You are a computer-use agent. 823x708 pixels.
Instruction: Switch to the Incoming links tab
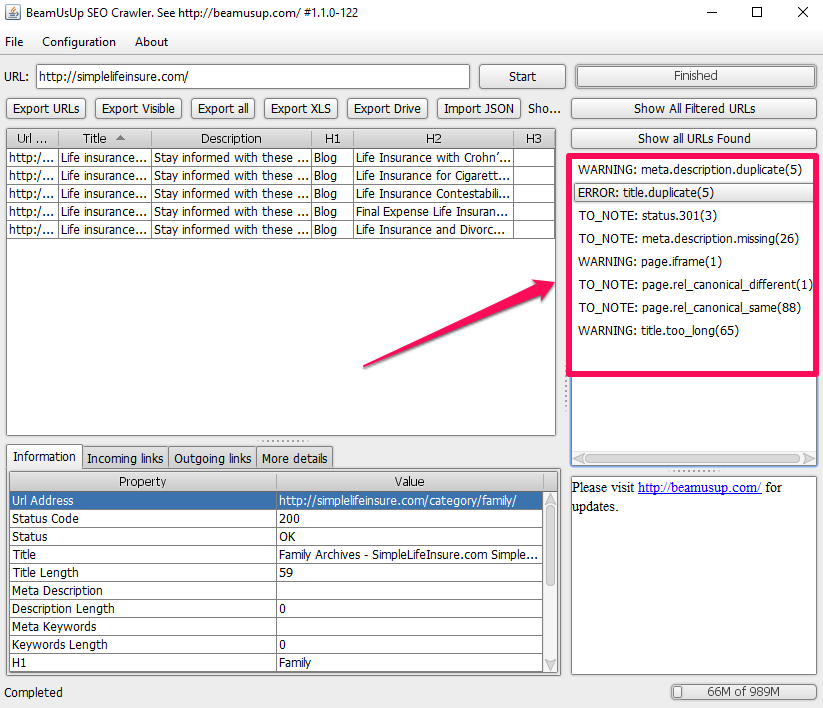pyautogui.click(x=125, y=458)
